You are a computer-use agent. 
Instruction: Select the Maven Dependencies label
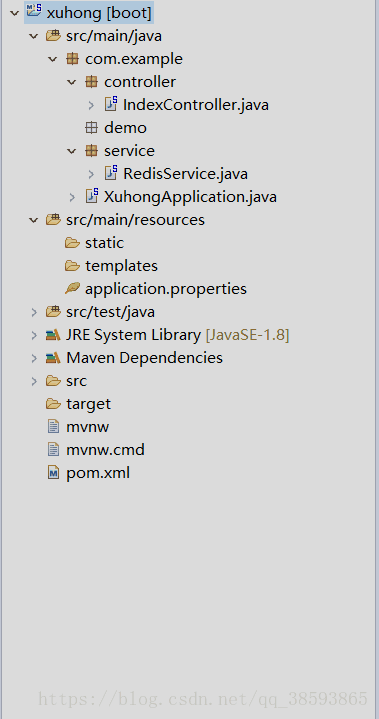click(x=144, y=358)
